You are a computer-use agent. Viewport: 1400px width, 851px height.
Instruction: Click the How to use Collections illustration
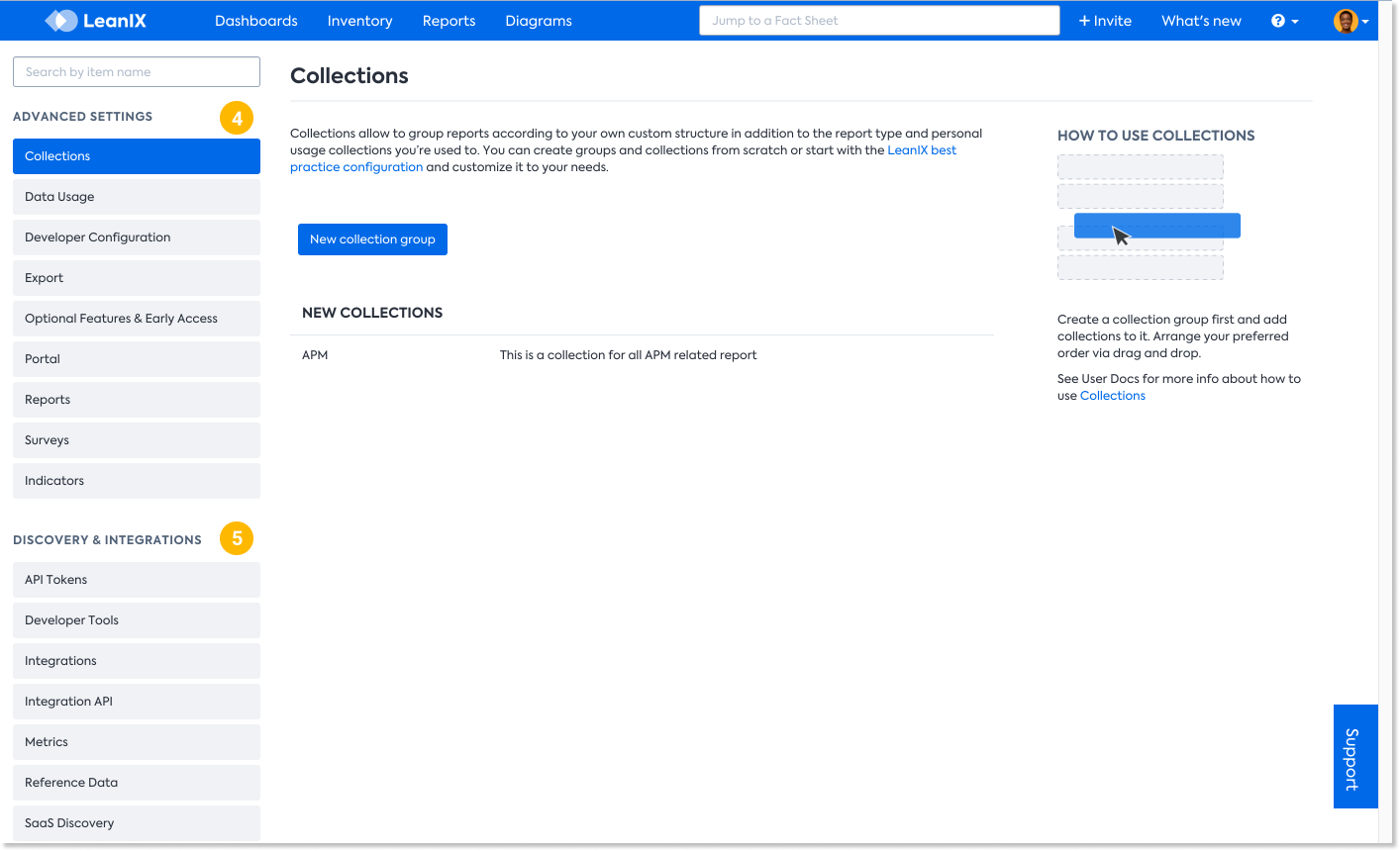pyautogui.click(x=1149, y=218)
